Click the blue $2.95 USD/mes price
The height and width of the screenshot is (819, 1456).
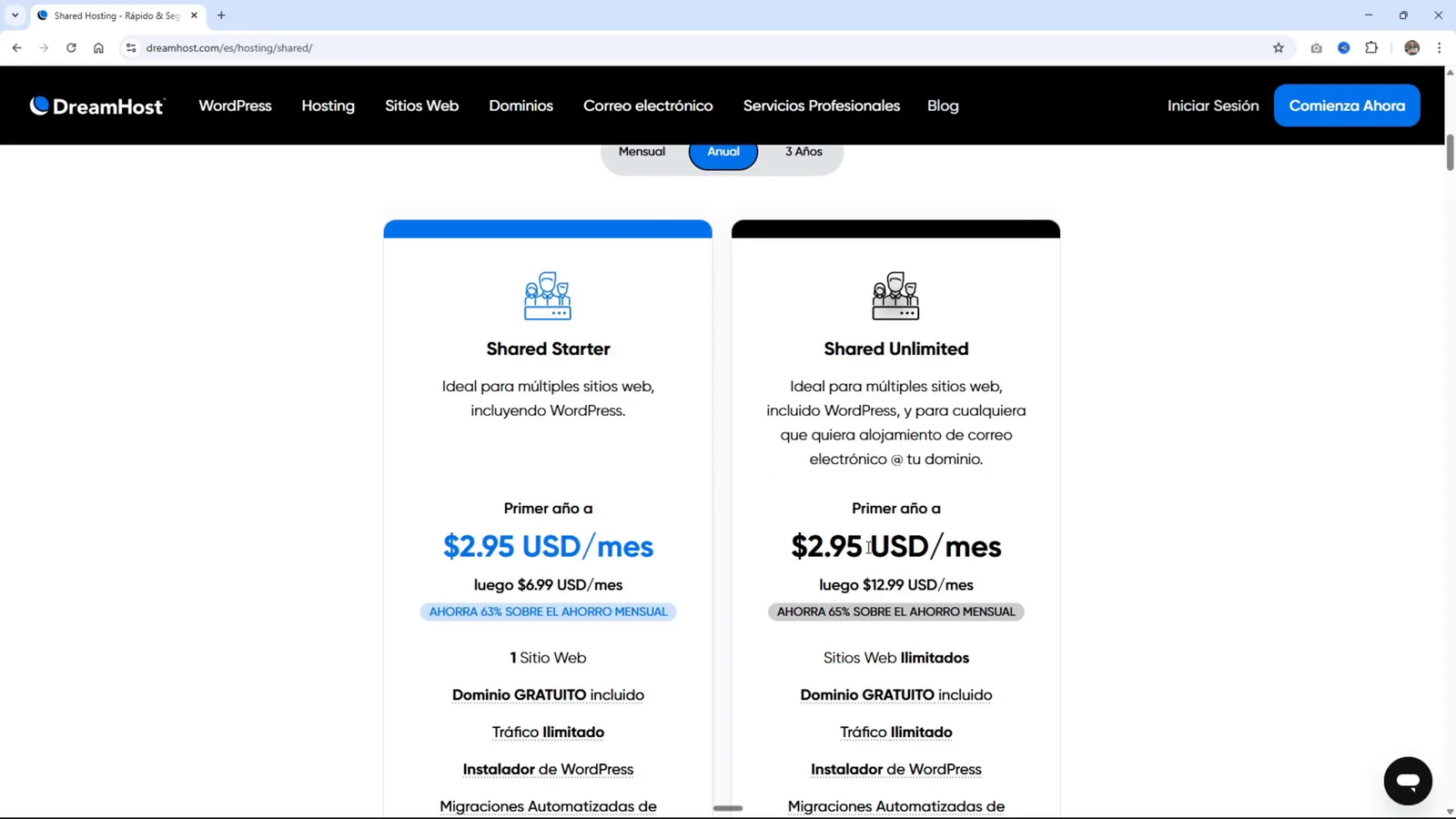(x=548, y=546)
